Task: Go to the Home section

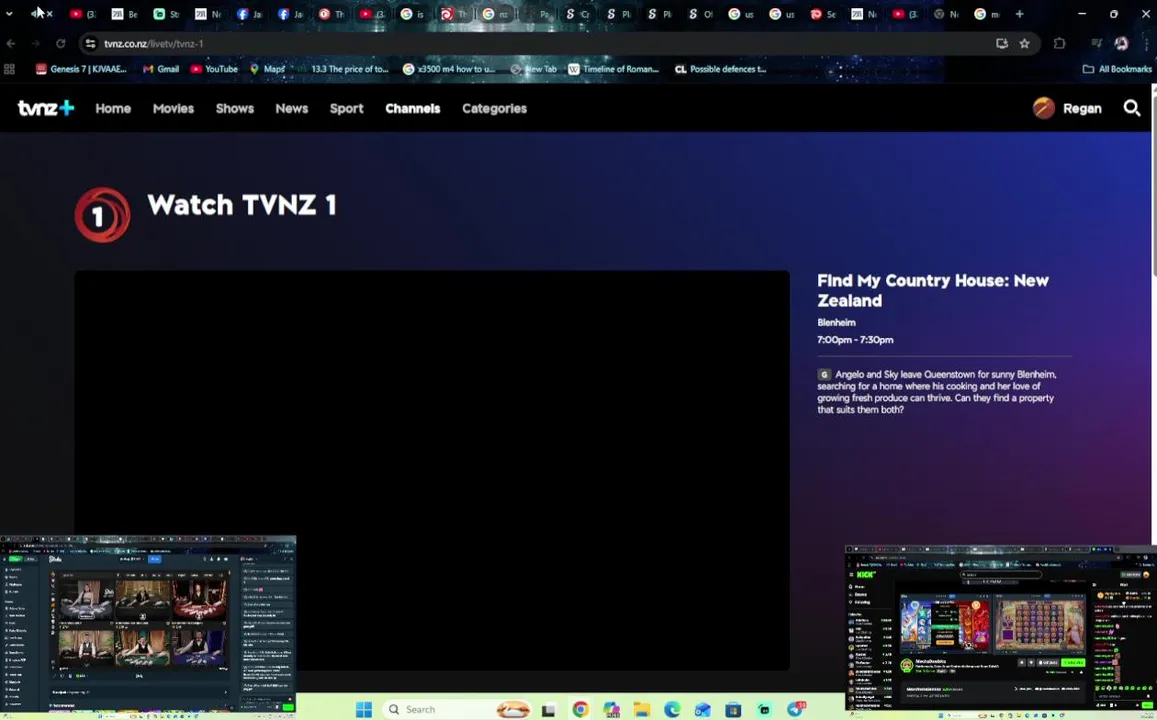Action: (x=113, y=108)
